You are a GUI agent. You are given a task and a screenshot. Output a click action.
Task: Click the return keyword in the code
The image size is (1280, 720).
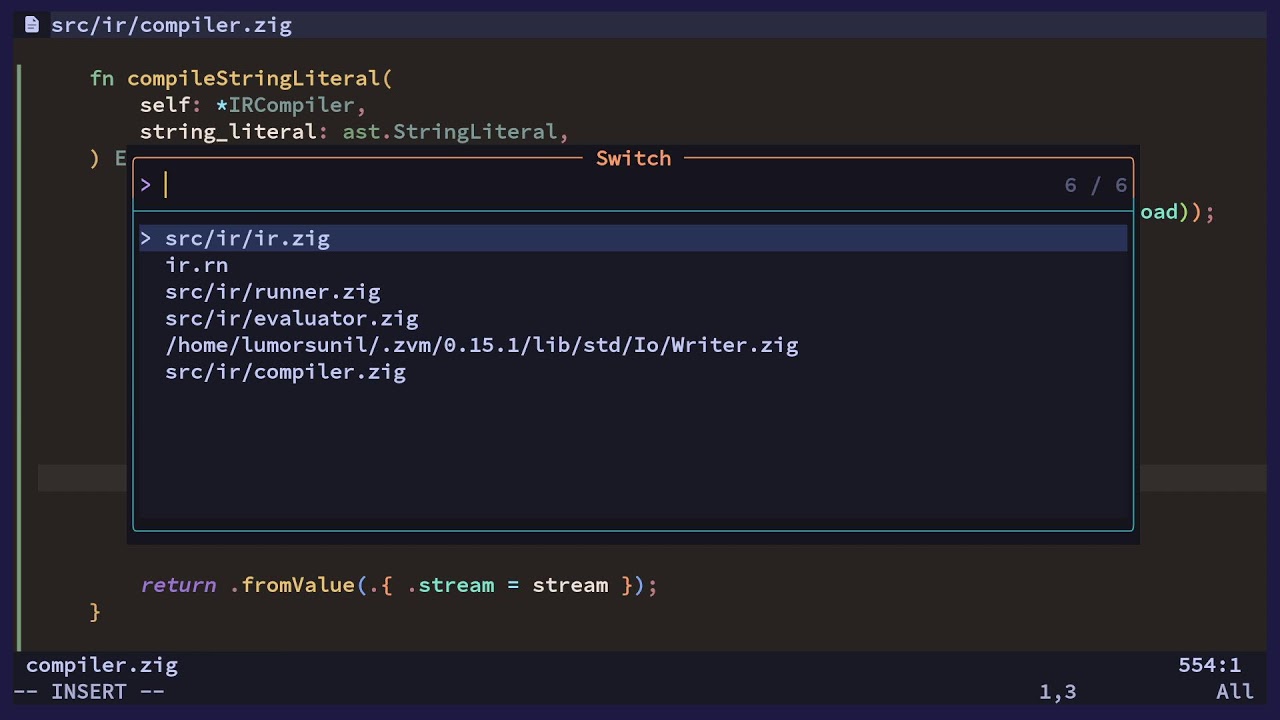click(x=178, y=585)
